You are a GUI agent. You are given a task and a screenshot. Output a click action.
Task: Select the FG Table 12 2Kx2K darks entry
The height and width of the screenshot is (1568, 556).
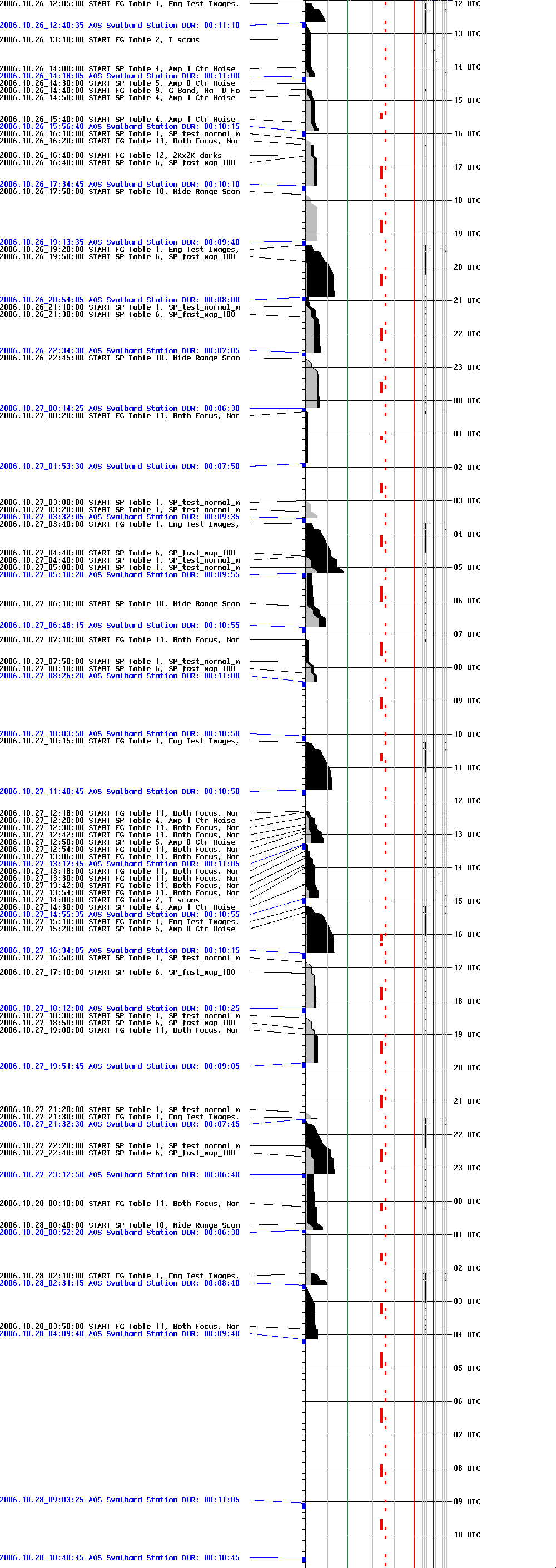click(111, 156)
